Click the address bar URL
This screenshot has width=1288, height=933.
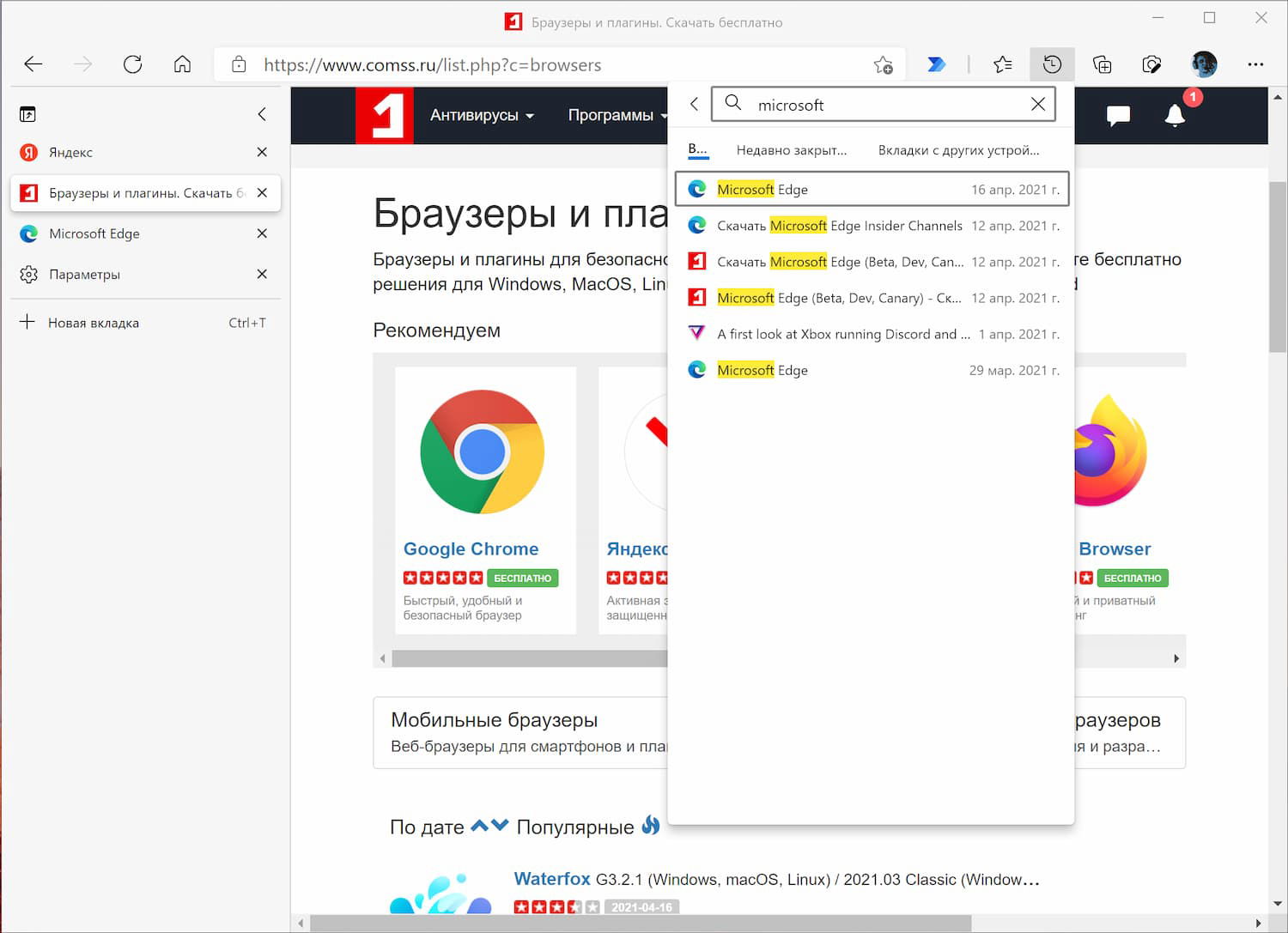coord(432,65)
